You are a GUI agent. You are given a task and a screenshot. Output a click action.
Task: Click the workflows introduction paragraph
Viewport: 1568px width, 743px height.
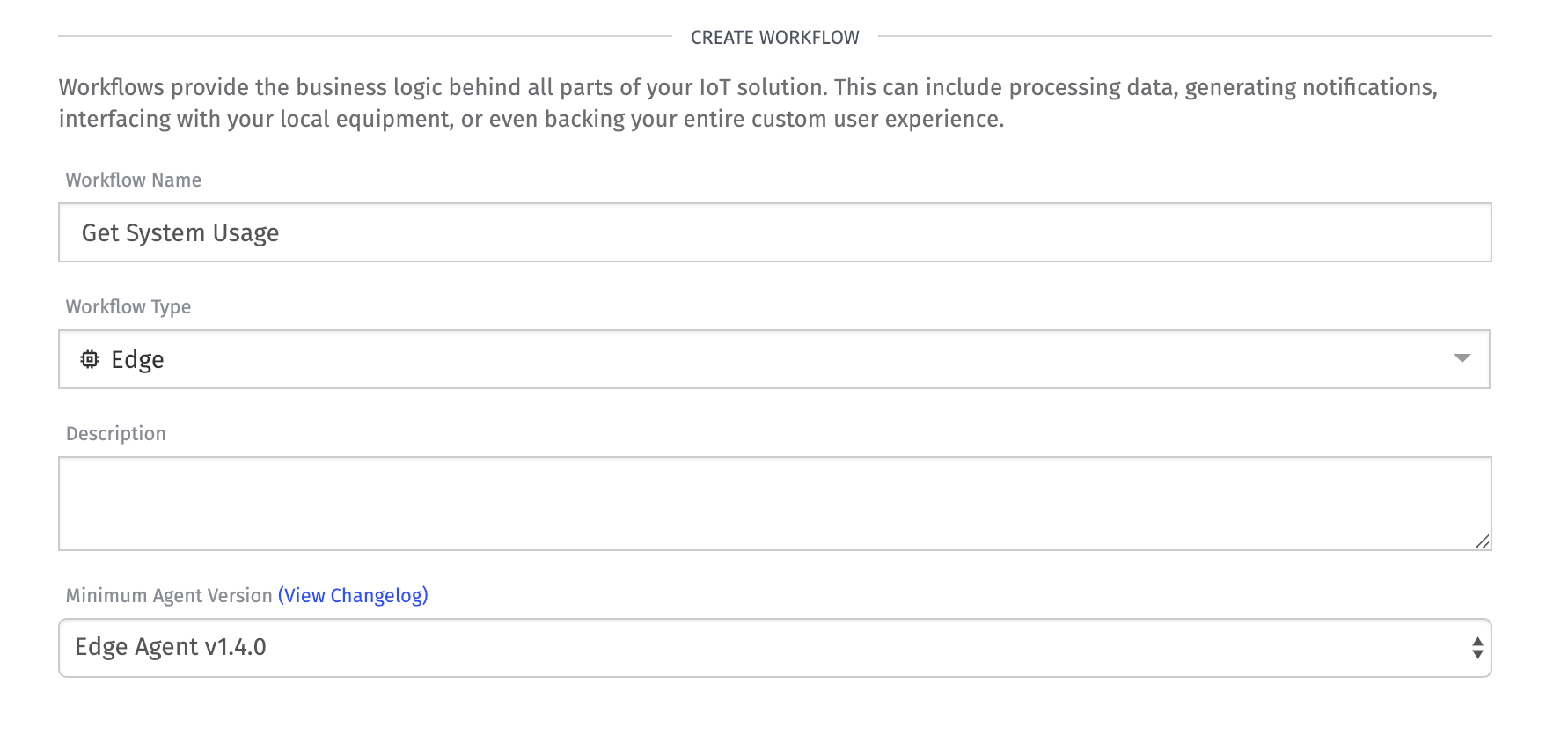tap(748, 103)
